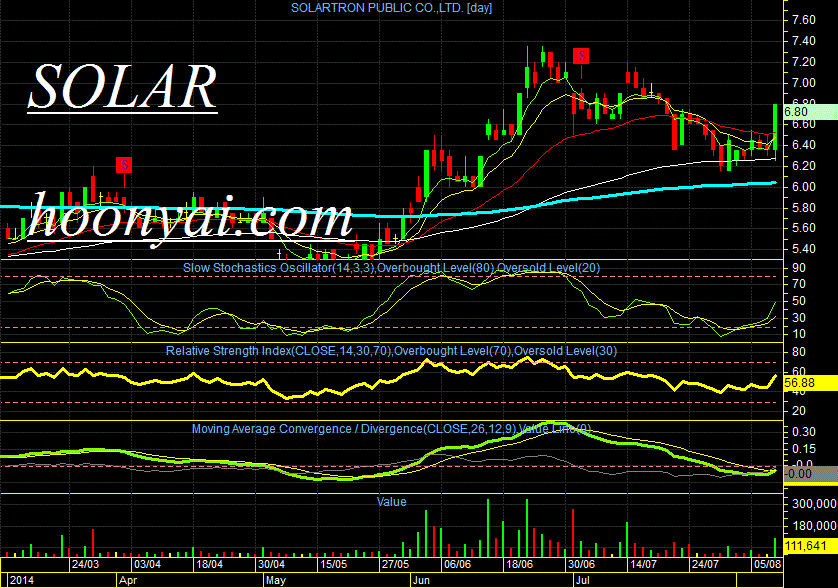The image size is (838, 588).
Task: Click the 50 level on the stochastic axis
Action: (x=799, y=301)
